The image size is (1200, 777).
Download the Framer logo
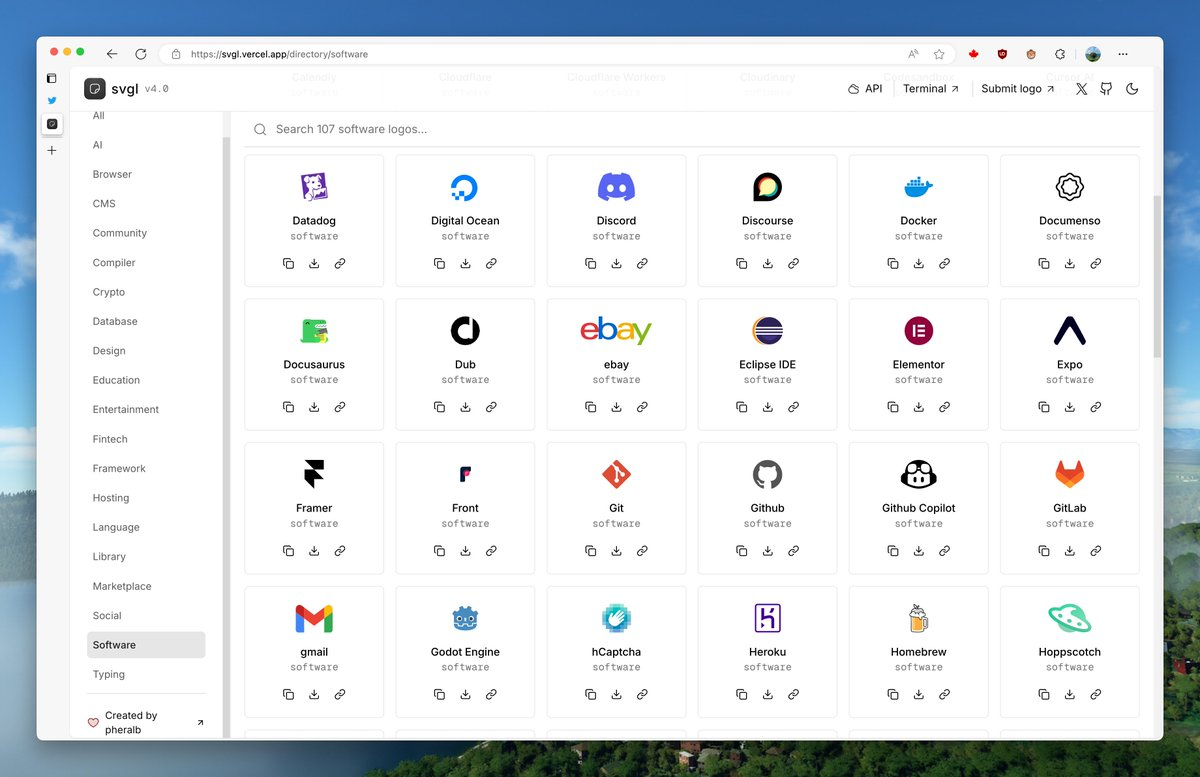click(x=314, y=551)
